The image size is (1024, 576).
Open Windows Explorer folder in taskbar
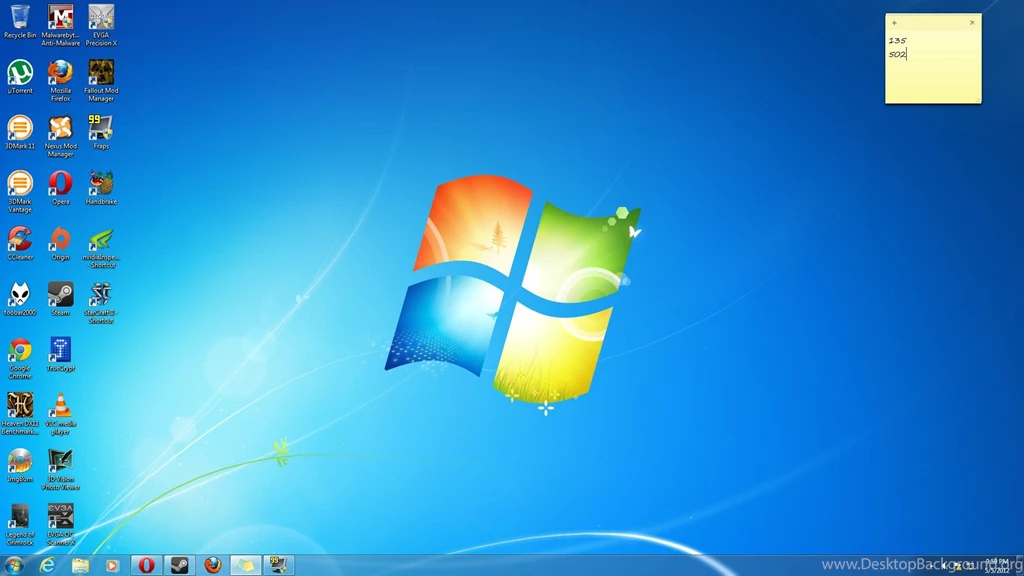click(x=80, y=565)
